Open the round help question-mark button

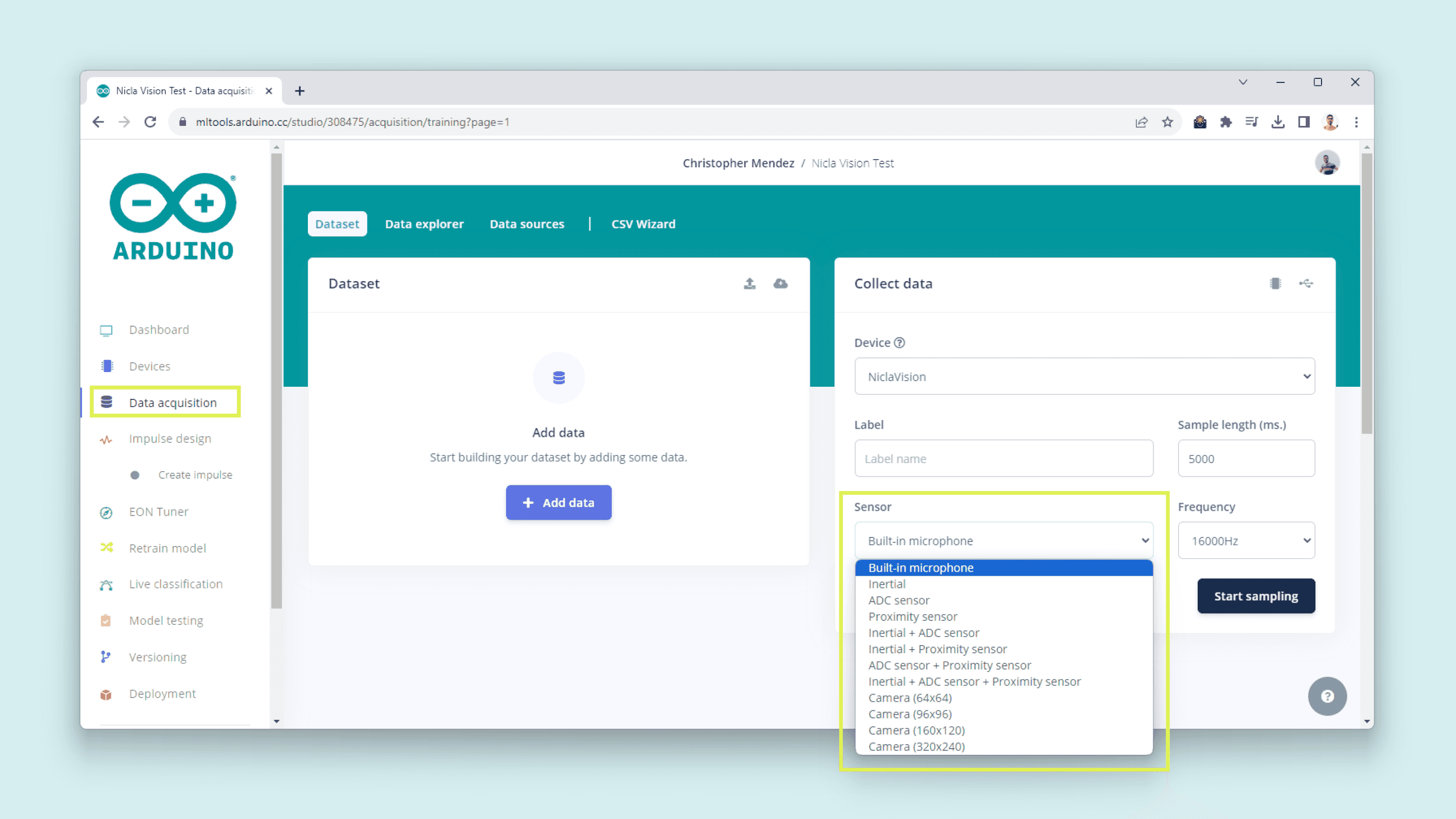(1327, 696)
